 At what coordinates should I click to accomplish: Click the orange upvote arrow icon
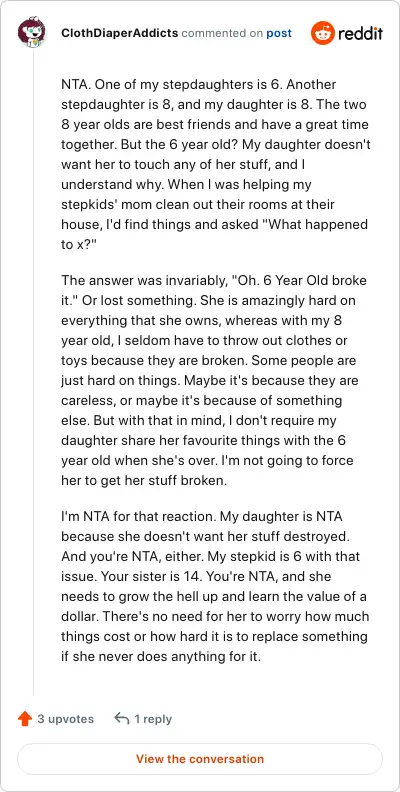[x=25, y=718]
